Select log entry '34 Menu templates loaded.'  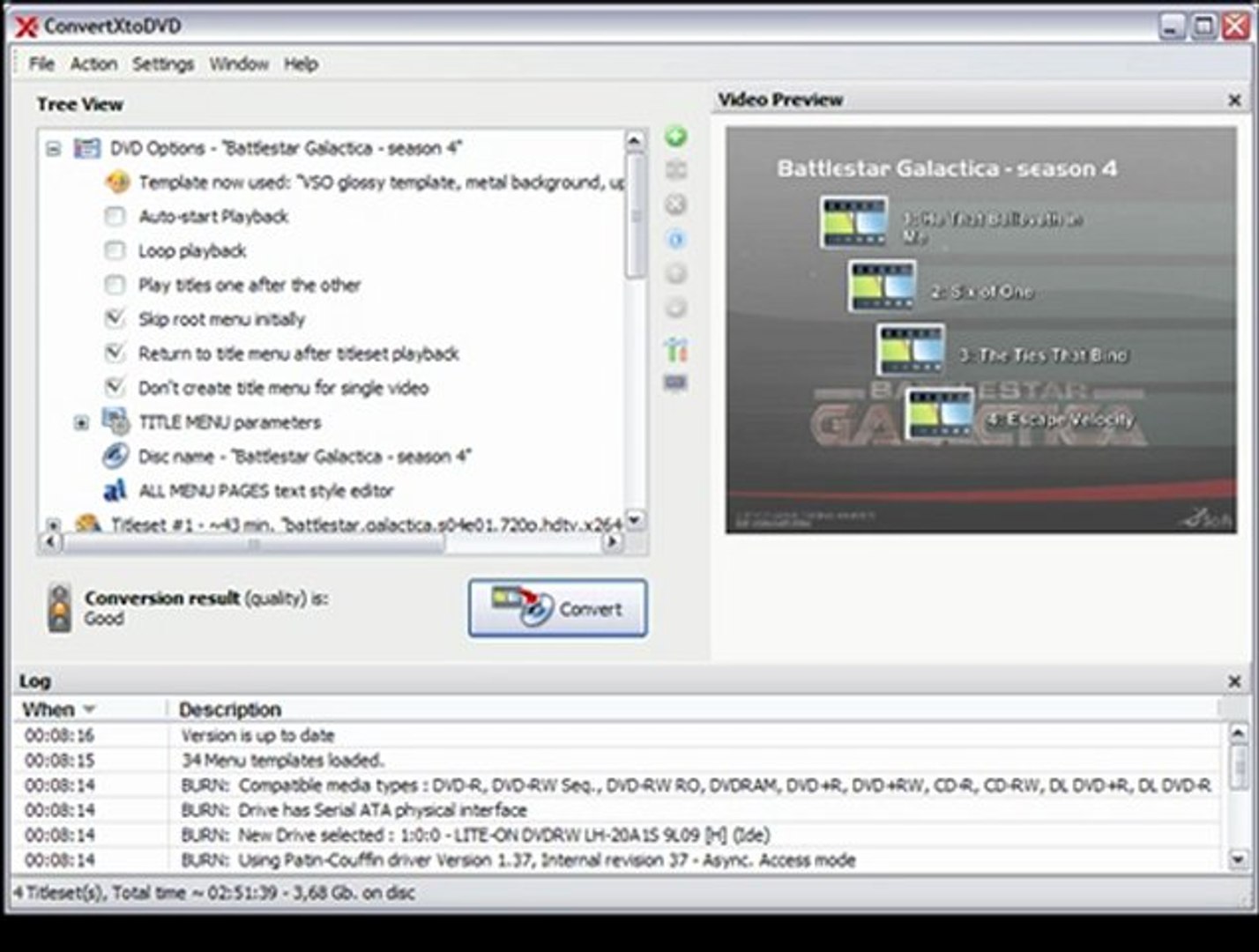click(282, 760)
